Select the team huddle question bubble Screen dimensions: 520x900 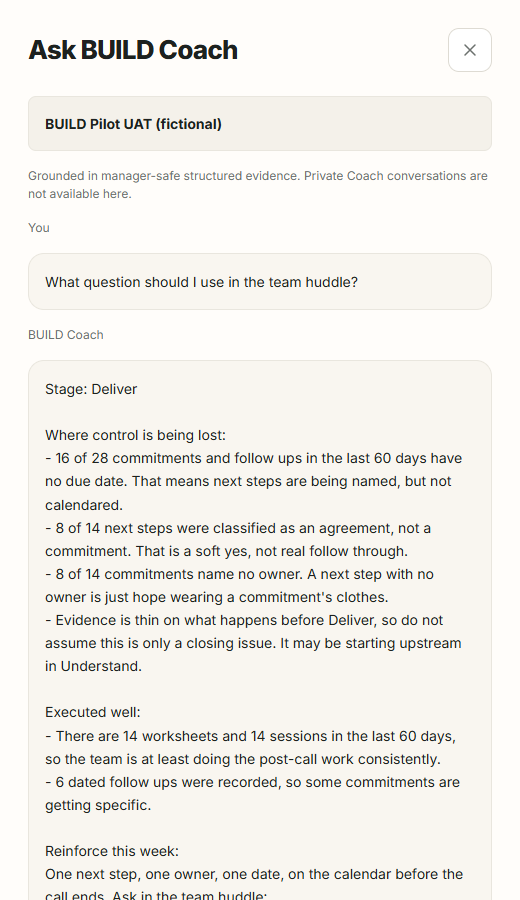259,282
